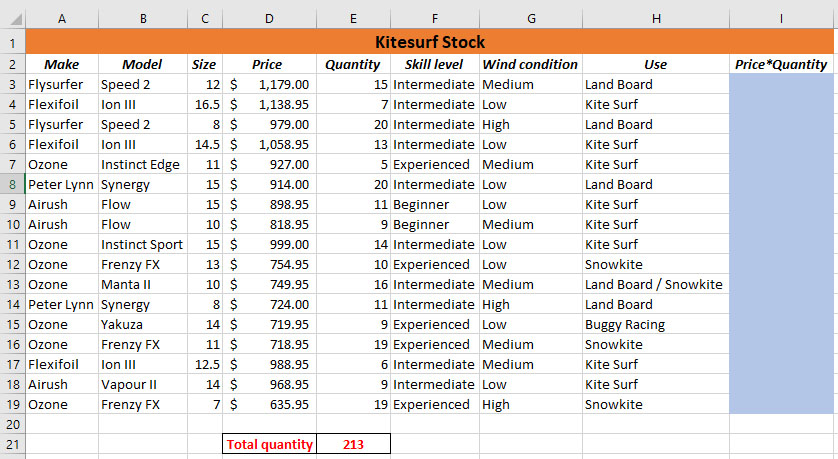Image resolution: width=838 pixels, height=459 pixels.
Task: Select the cell showing 213
Action: 353,445
